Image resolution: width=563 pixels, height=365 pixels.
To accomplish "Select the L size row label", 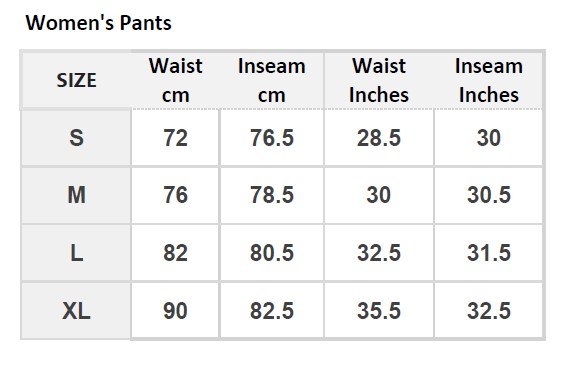I will pos(76,253).
